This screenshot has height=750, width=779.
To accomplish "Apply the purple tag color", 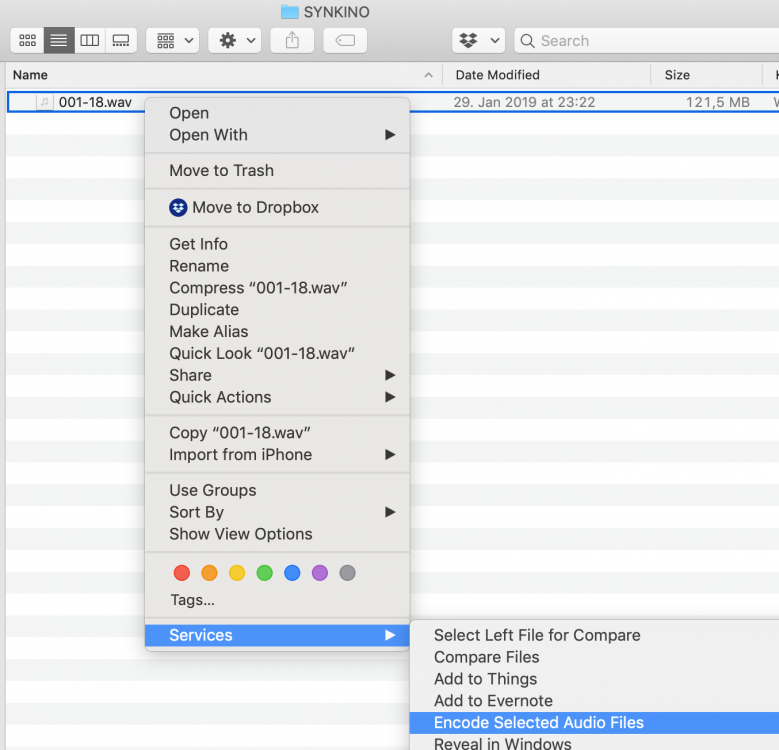I will [320, 573].
